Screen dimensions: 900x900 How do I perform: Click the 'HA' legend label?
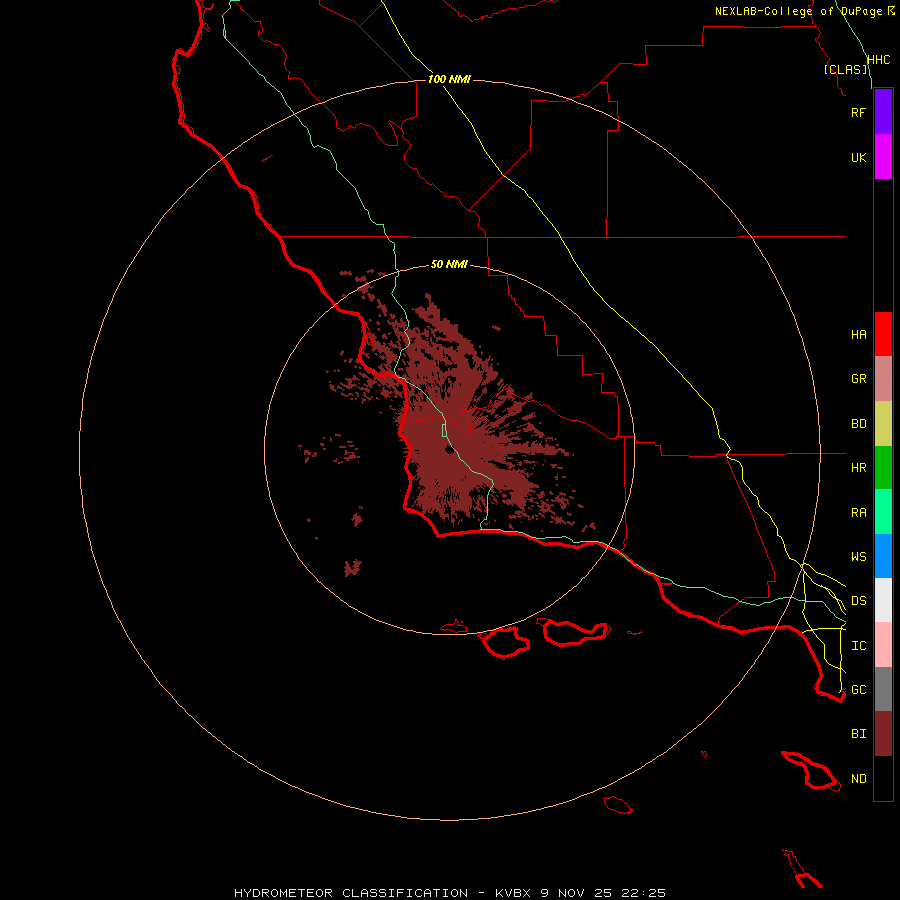coord(858,334)
